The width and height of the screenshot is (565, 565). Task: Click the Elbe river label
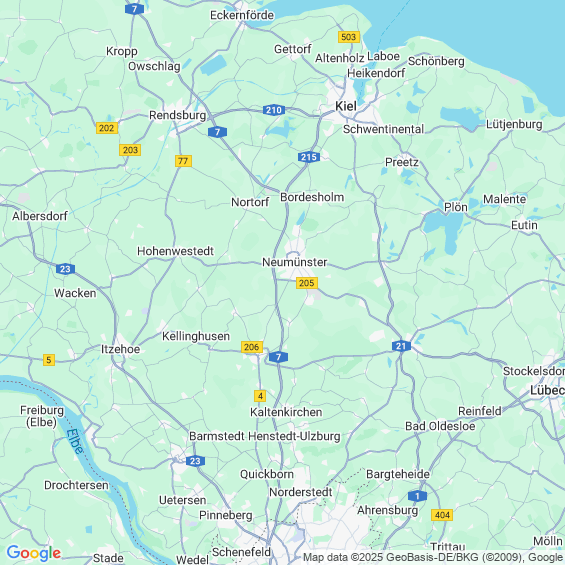coord(75,441)
